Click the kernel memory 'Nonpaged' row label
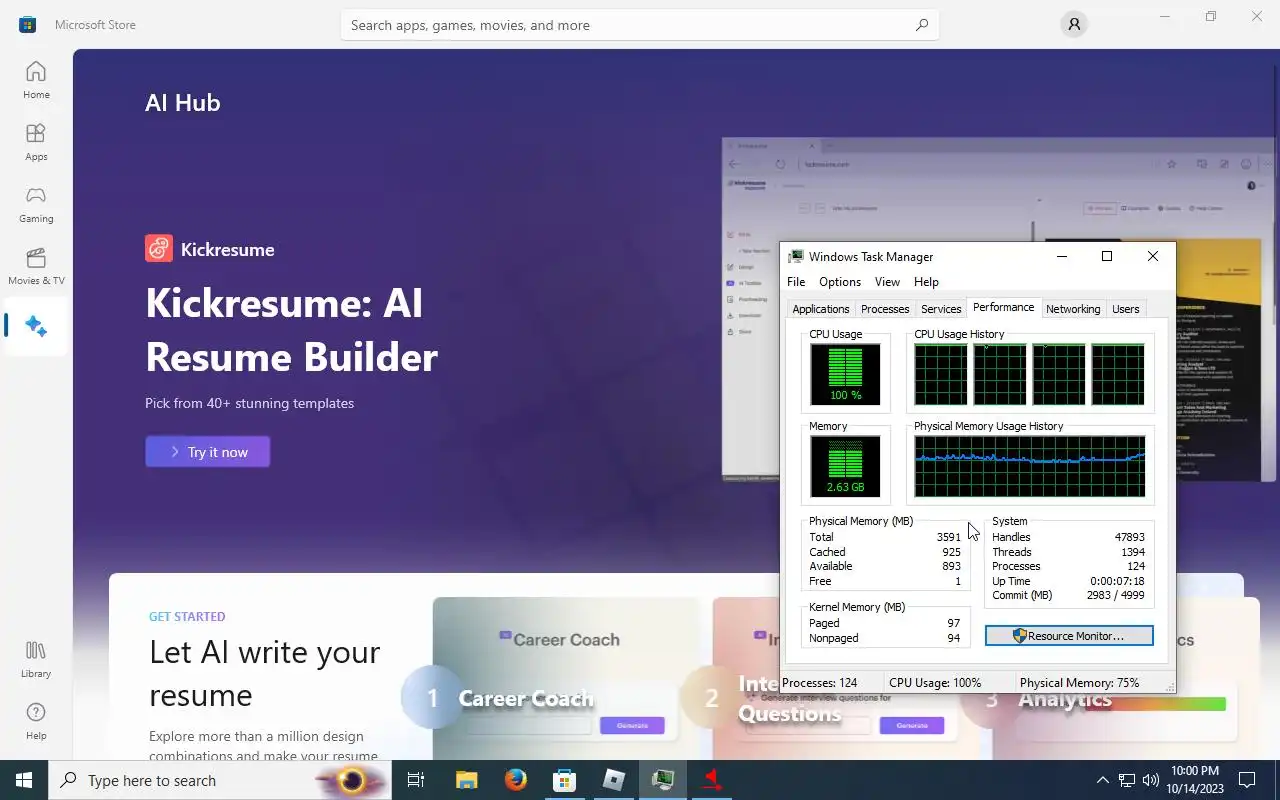The image size is (1280, 800). tap(834, 638)
